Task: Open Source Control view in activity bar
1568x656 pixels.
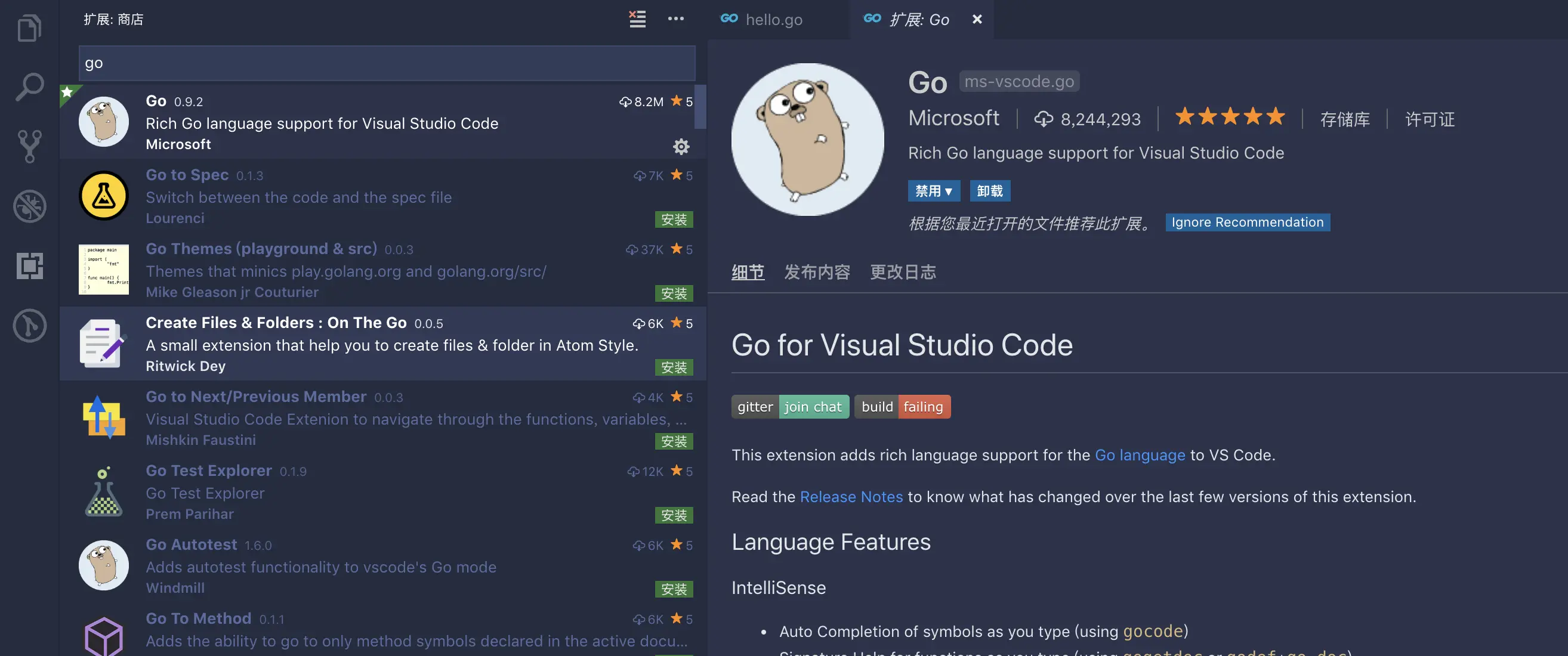Action: click(29, 146)
